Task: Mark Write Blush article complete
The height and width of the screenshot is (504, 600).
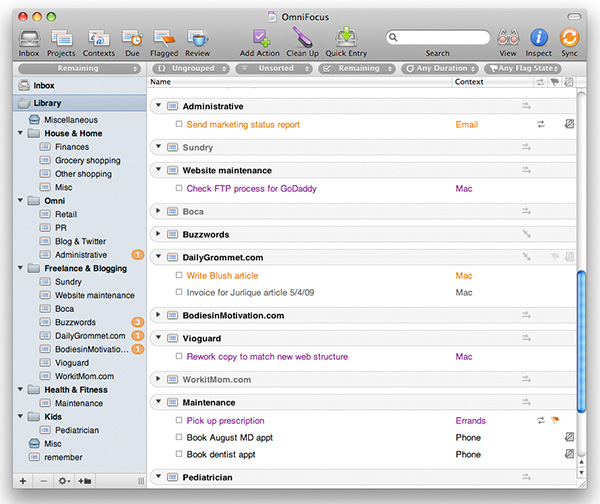Action: 179,275
